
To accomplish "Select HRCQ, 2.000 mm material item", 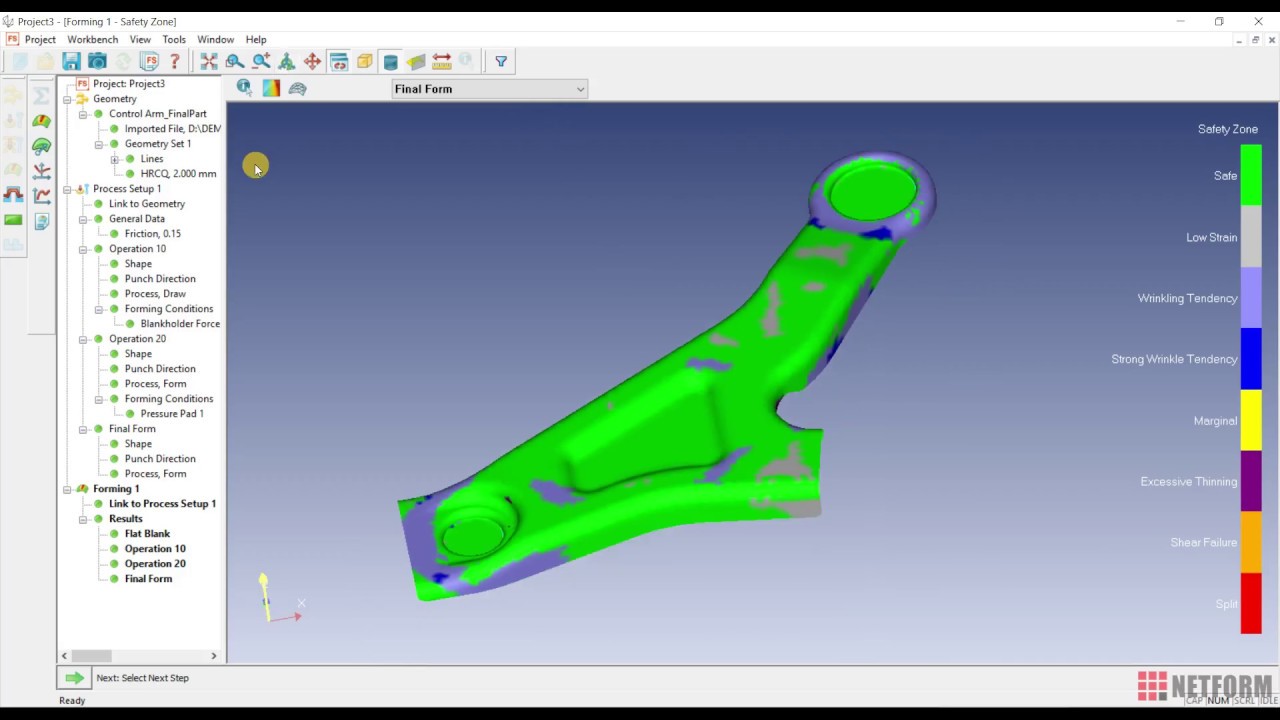I will pyautogui.click(x=178, y=174).
